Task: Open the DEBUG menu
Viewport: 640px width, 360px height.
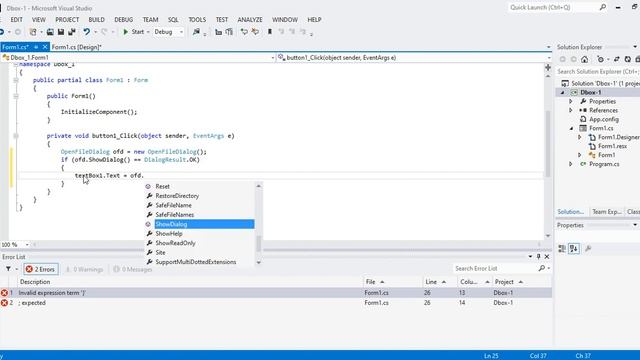Action: tap(123, 20)
